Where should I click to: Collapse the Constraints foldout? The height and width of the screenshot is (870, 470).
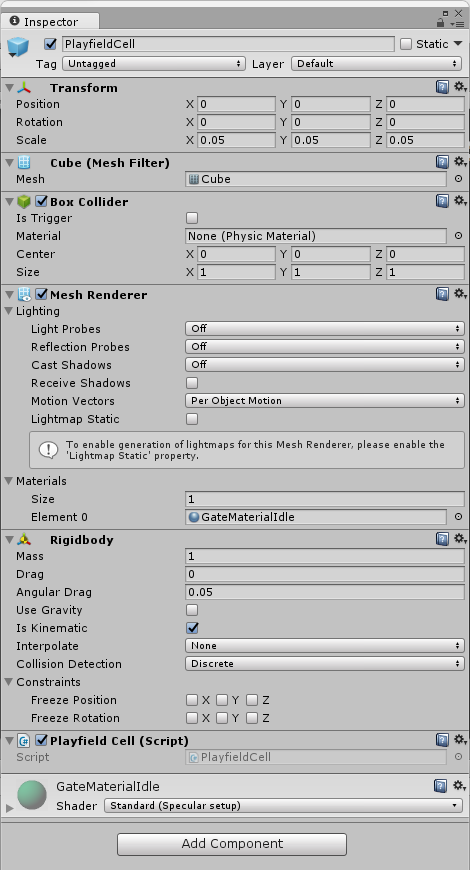tap(9, 682)
